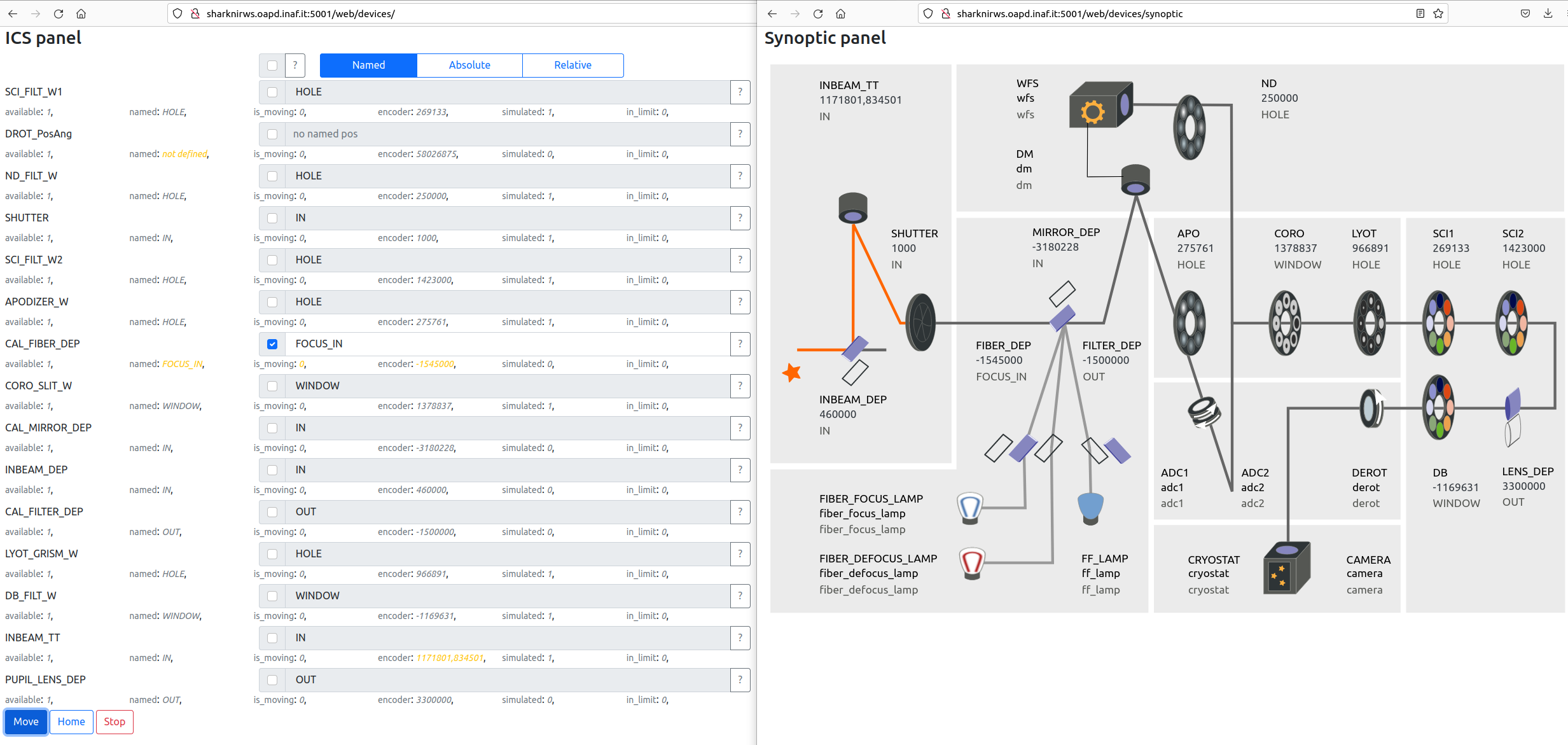Viewport: 1568px width, 745px height.
Task: Toggle the select-all checkbox above the device list
Action: coord(272,66)
